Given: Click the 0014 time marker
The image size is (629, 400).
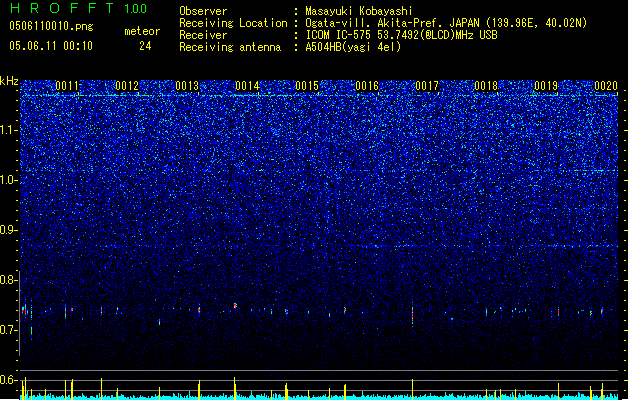Looking at the screenshot, I should (247, 86).
